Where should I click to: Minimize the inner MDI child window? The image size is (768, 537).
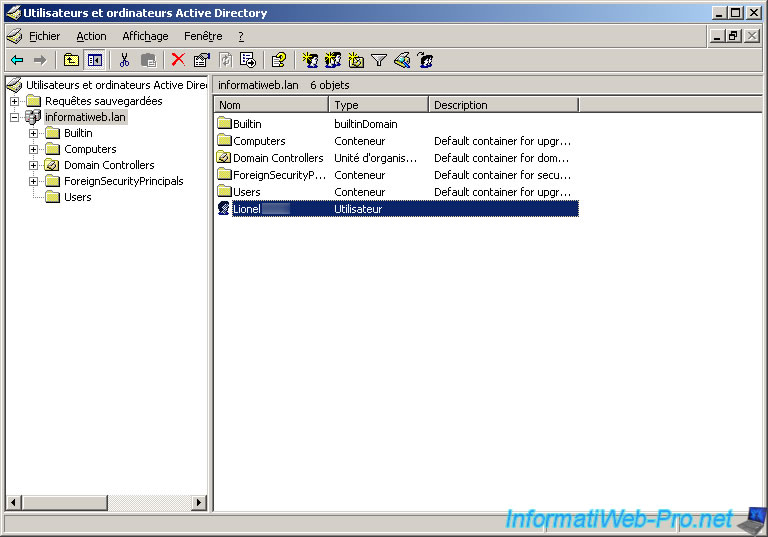click(718, 36)
